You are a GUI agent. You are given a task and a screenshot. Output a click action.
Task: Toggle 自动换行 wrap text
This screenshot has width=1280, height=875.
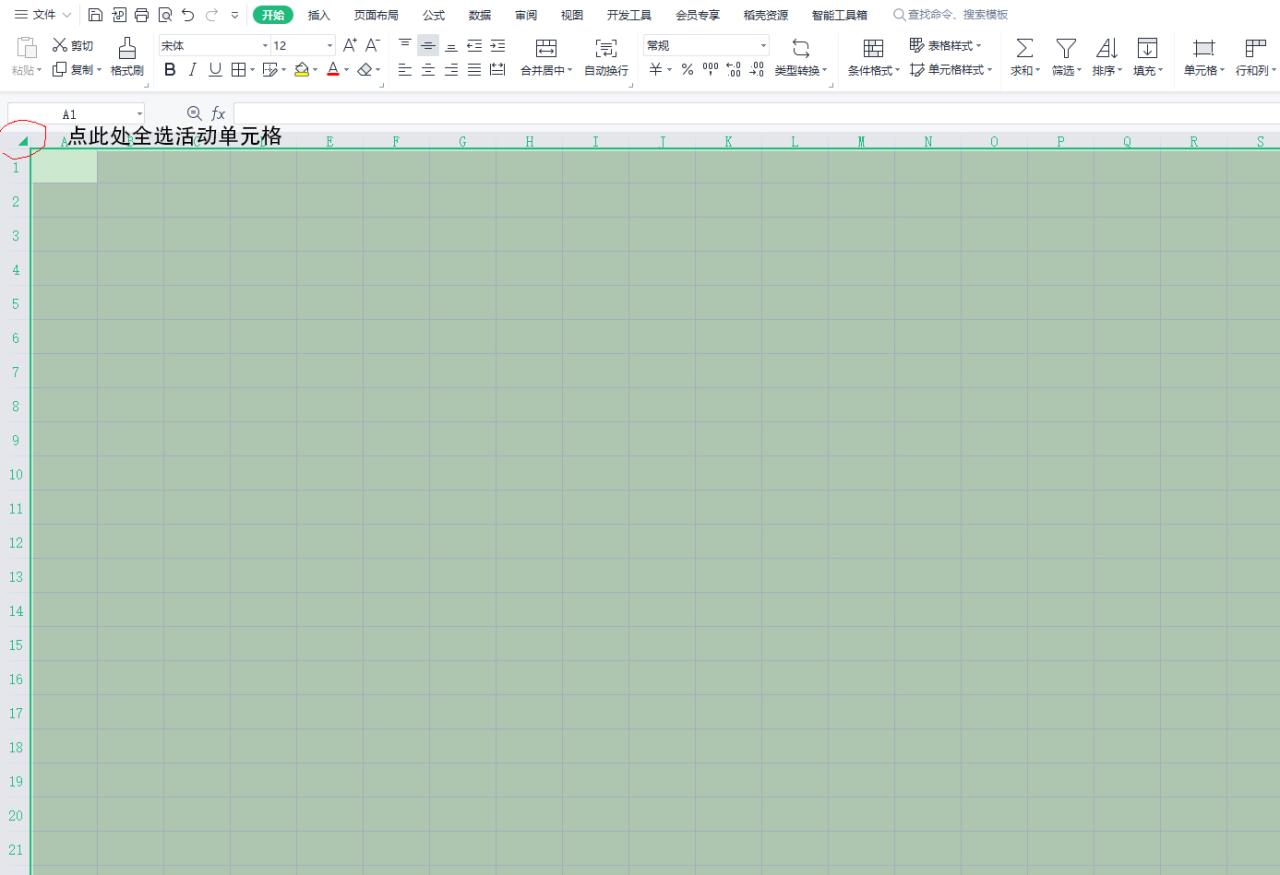[x=606, y=58]
